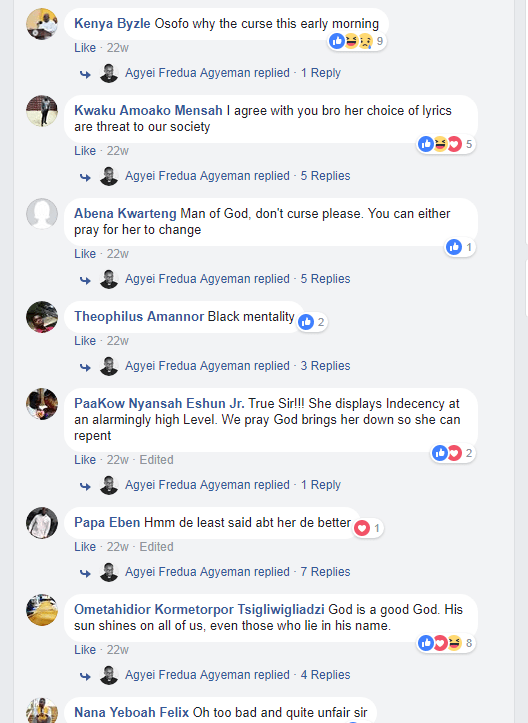
Task: Open reactions on Ometahidior Kormetorpor's comment
Action: click(446, 643)
